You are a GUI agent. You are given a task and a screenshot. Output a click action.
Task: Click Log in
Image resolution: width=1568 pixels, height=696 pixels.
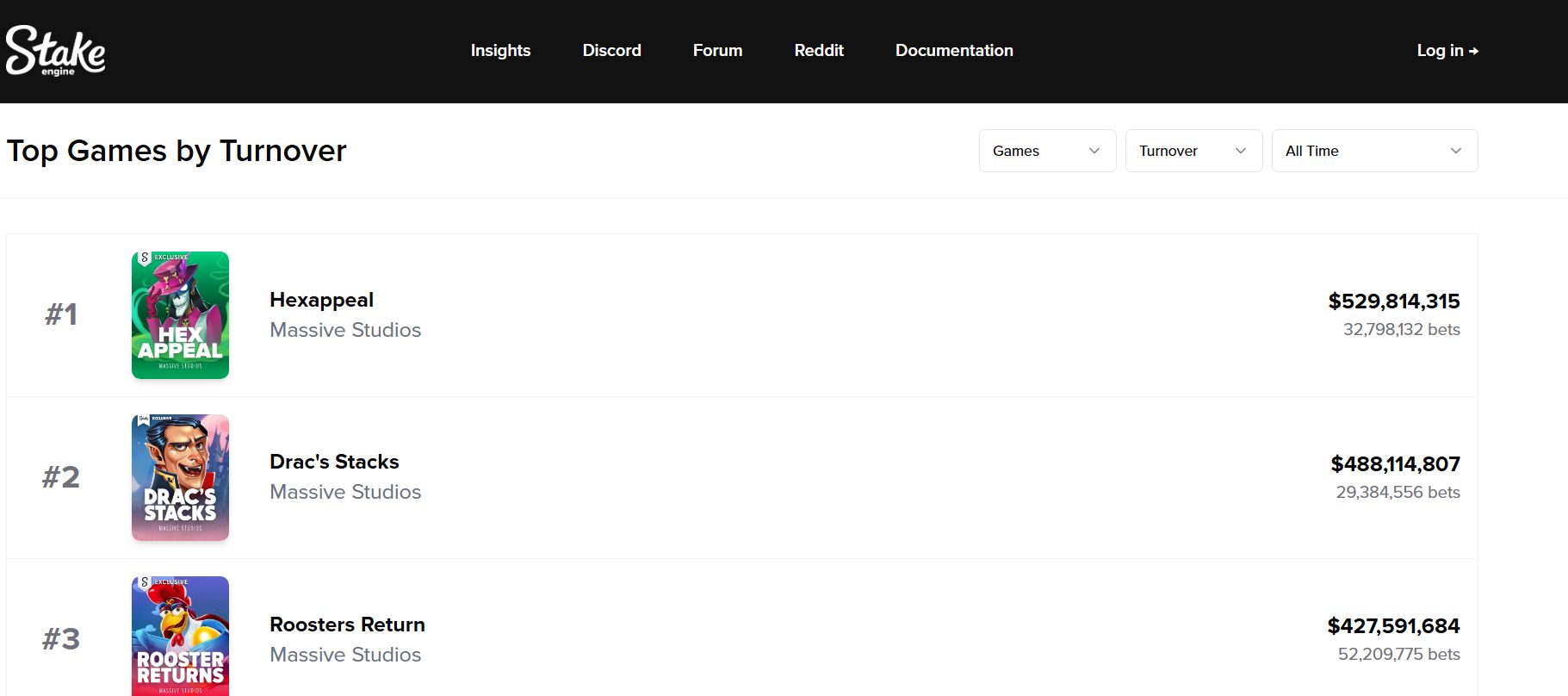(1447, 51)
